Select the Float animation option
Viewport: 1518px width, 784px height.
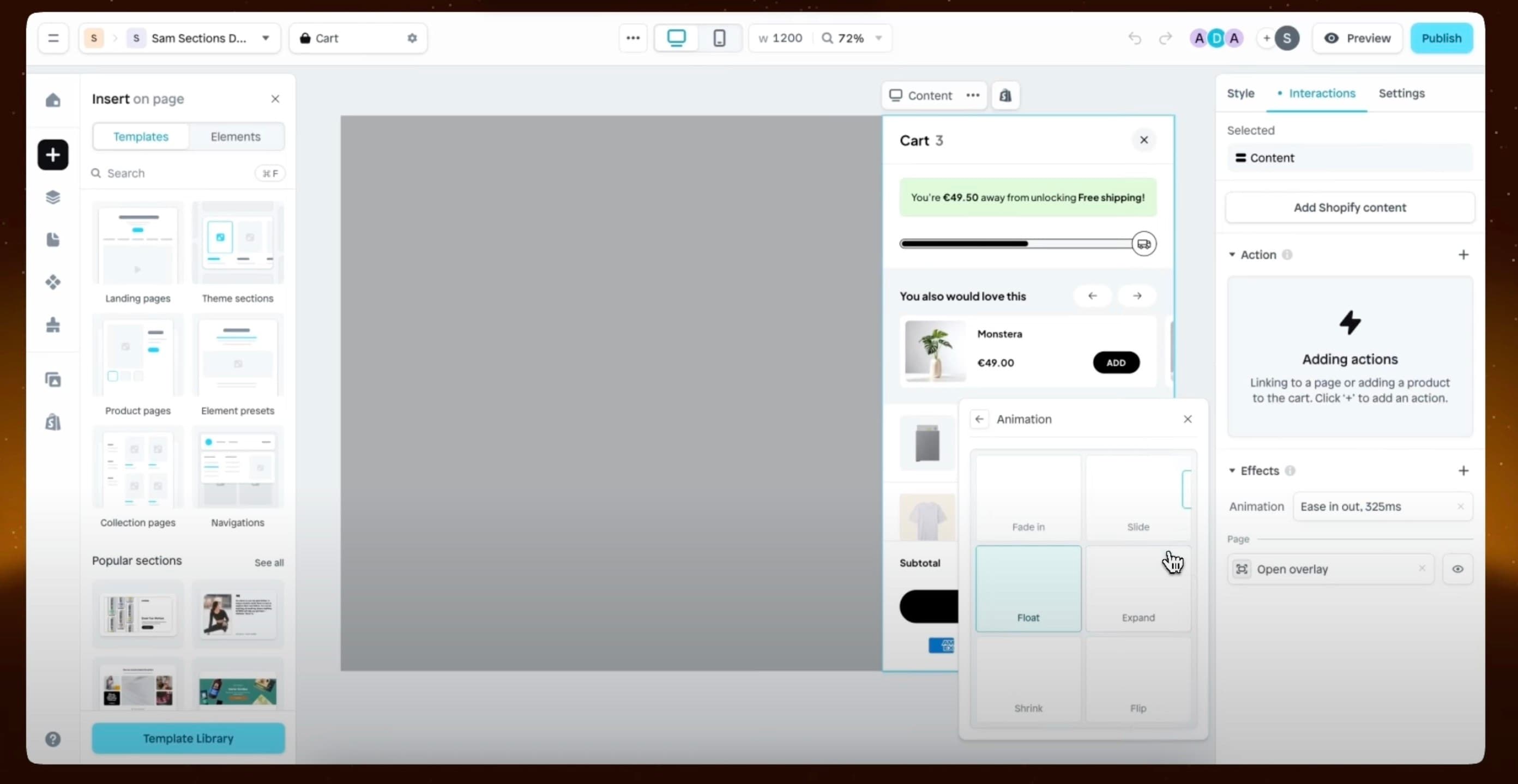(x=1028, y=588)
